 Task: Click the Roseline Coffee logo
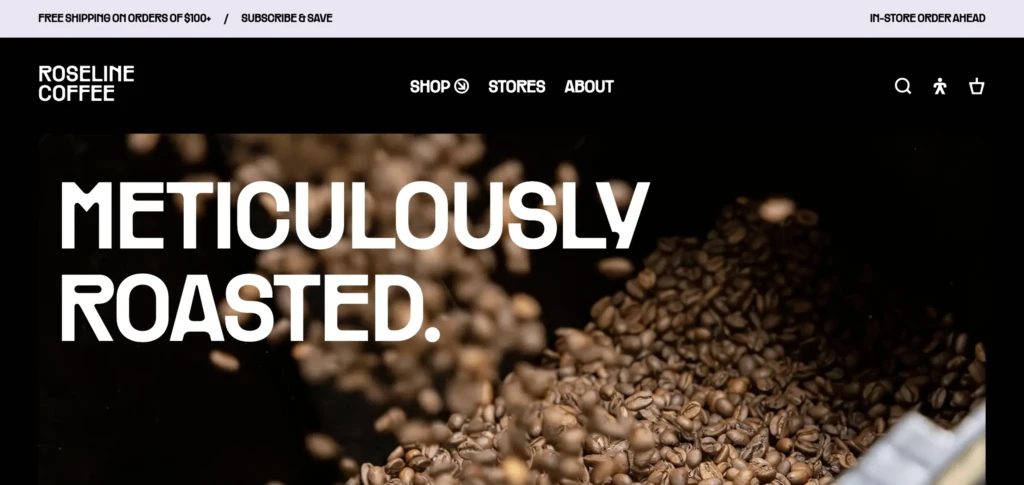[x=86, y=83]
